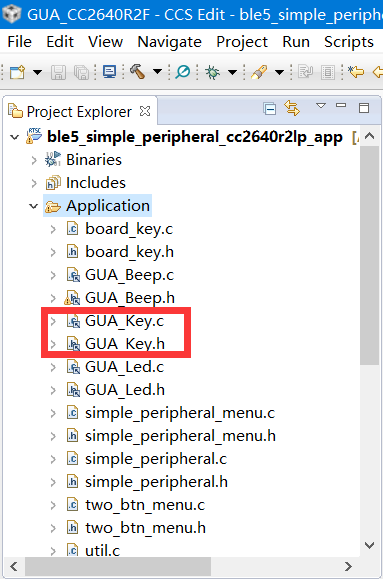Screen dimensions: 383x579
Task: Click Collapse All in Project Explorer
Action: tap(270, 109)
